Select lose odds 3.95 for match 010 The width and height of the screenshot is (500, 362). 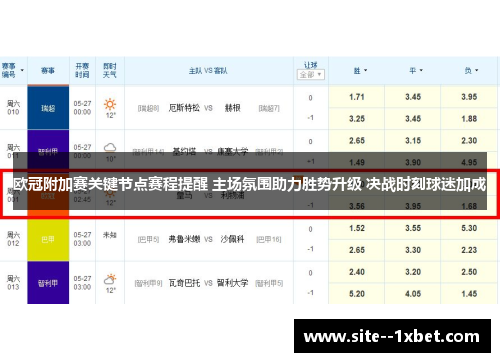pos(469,97)
